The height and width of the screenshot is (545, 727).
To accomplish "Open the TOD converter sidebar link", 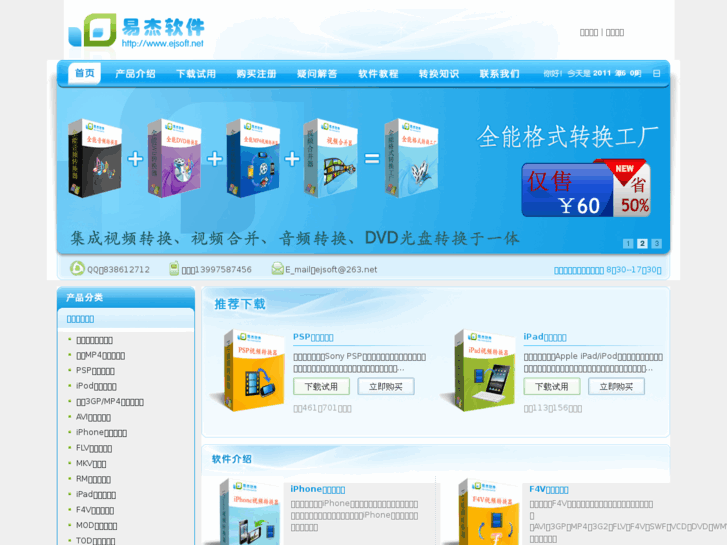I will click(96, 541).
